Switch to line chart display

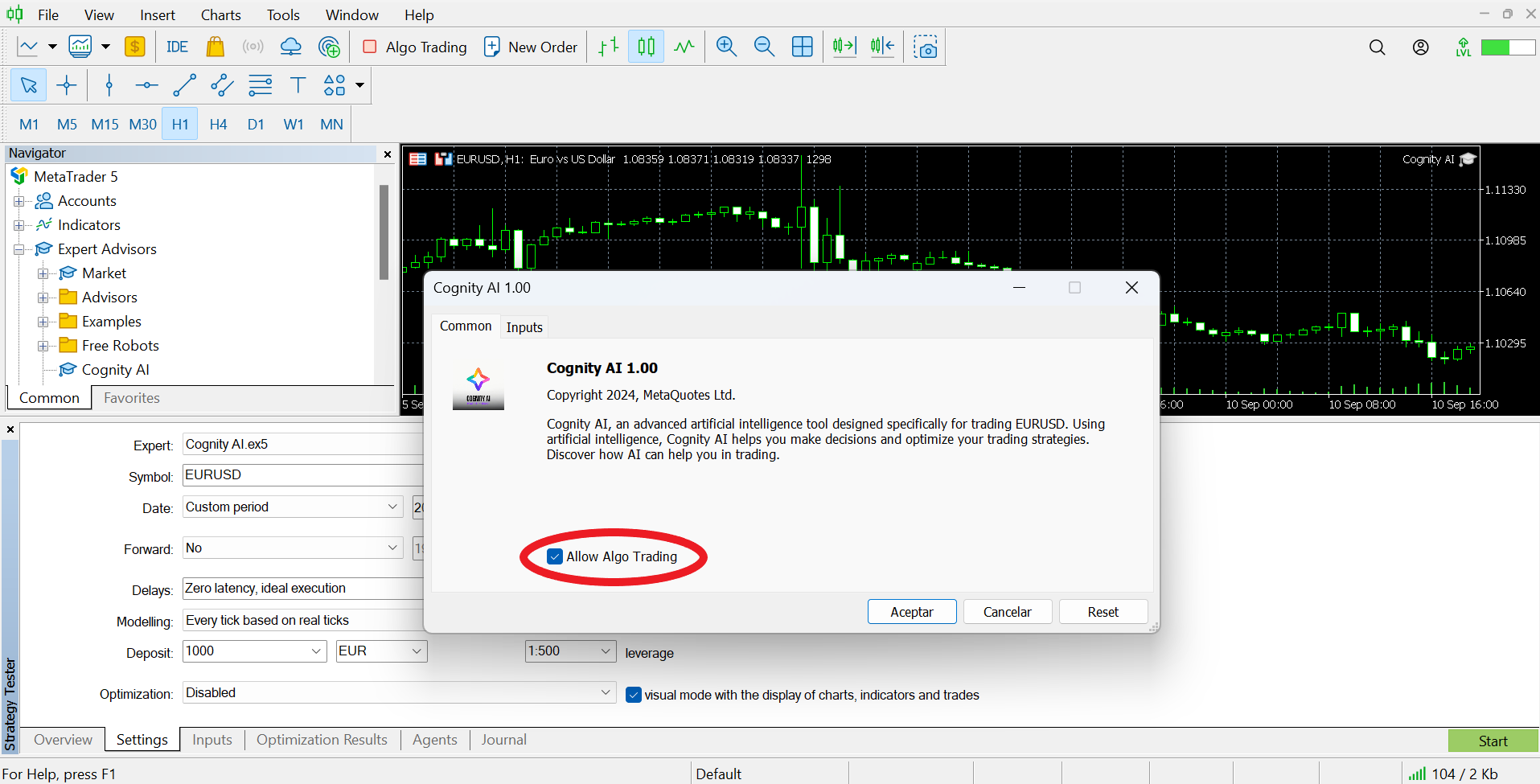coord(684,47)
